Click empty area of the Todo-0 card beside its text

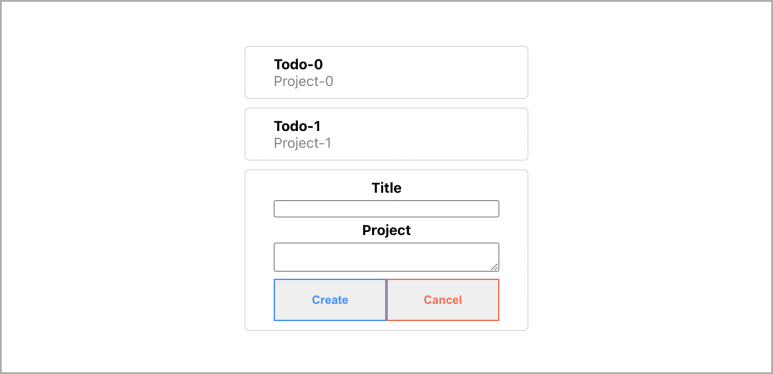point(429,72)
